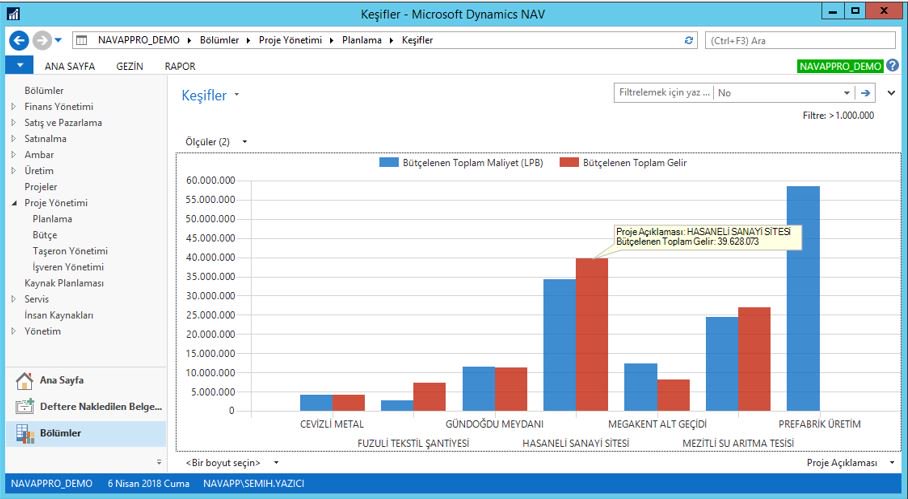Open the RAPOR ribbon tab
Screen dimensions: 908x499
point(180,66)
